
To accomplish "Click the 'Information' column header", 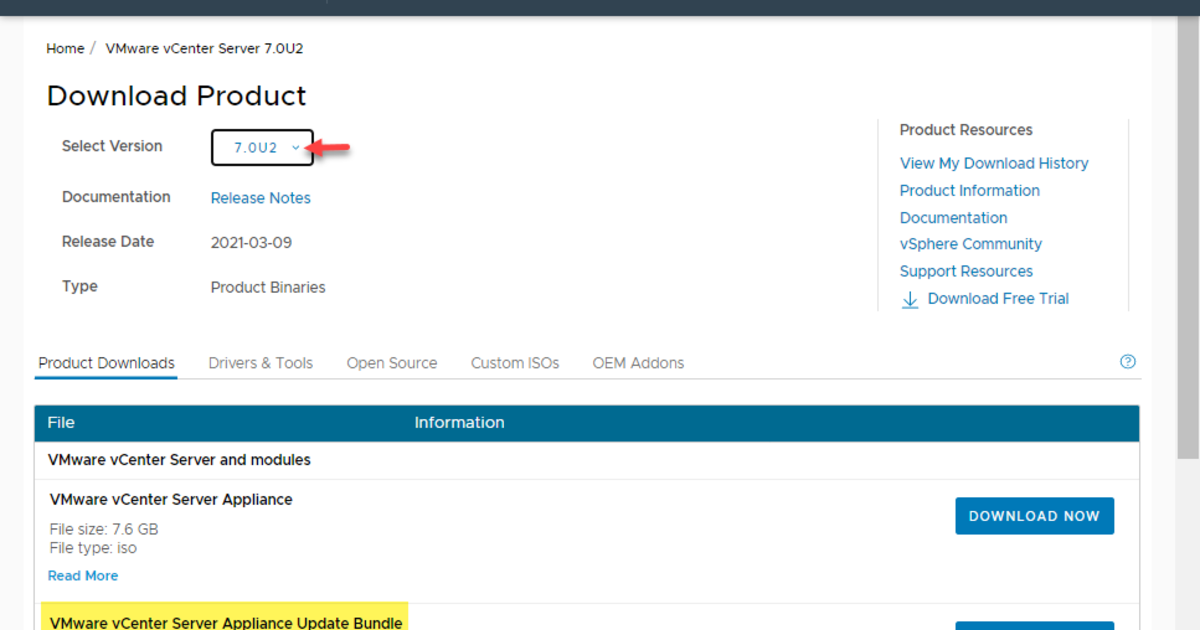I will pyautogui.click(x=459, y=423).
